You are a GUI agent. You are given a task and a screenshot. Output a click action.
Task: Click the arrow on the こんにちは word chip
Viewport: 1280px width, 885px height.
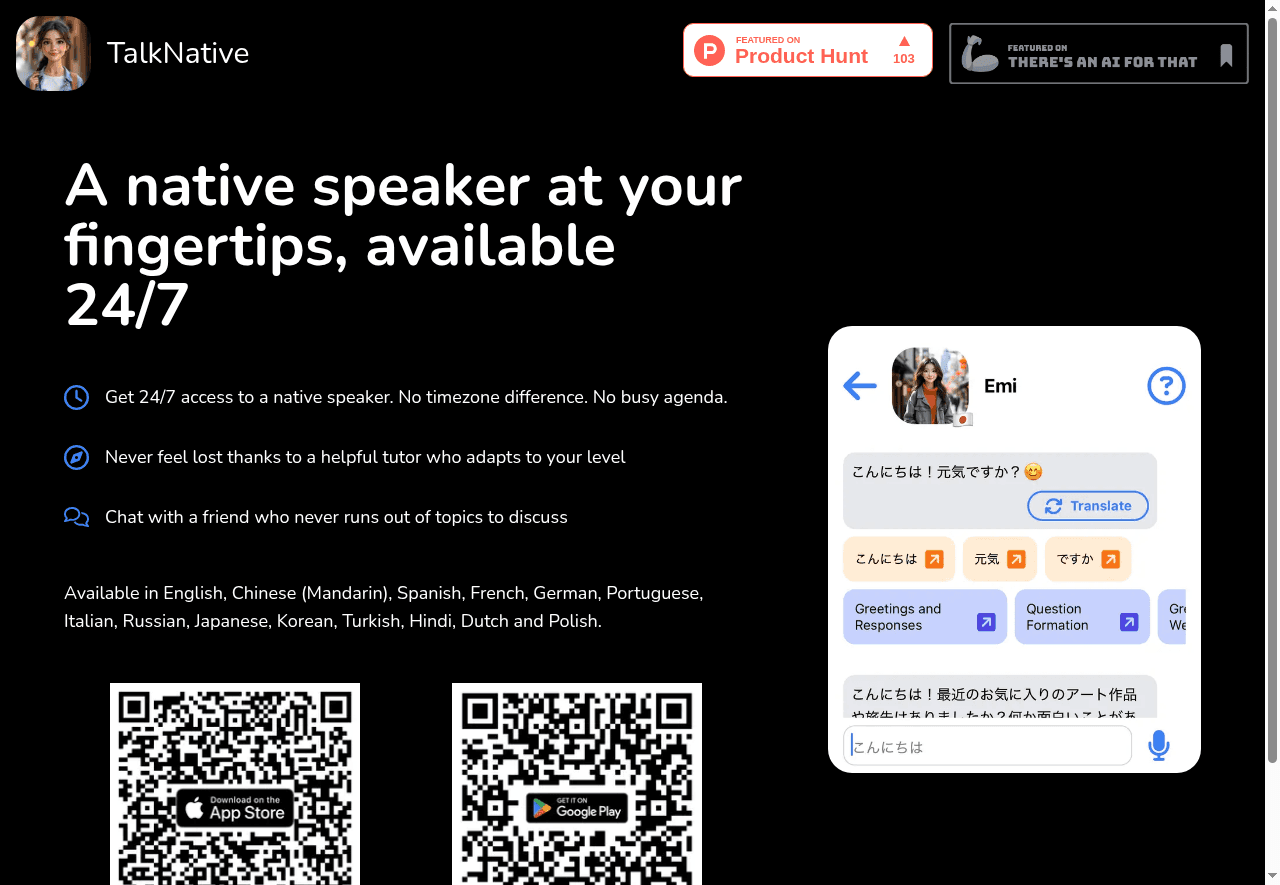[x=936, y=559]
